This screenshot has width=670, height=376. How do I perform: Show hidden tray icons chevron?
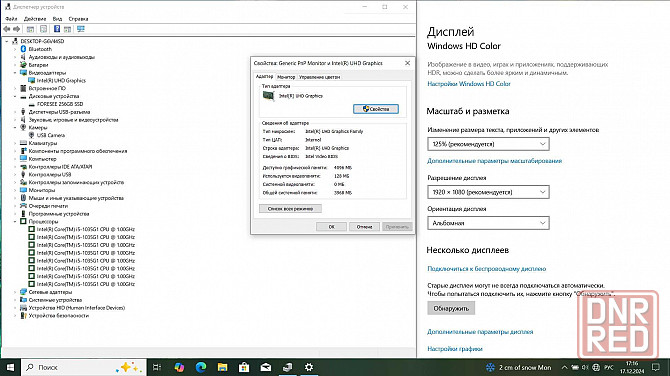(564, 367)
